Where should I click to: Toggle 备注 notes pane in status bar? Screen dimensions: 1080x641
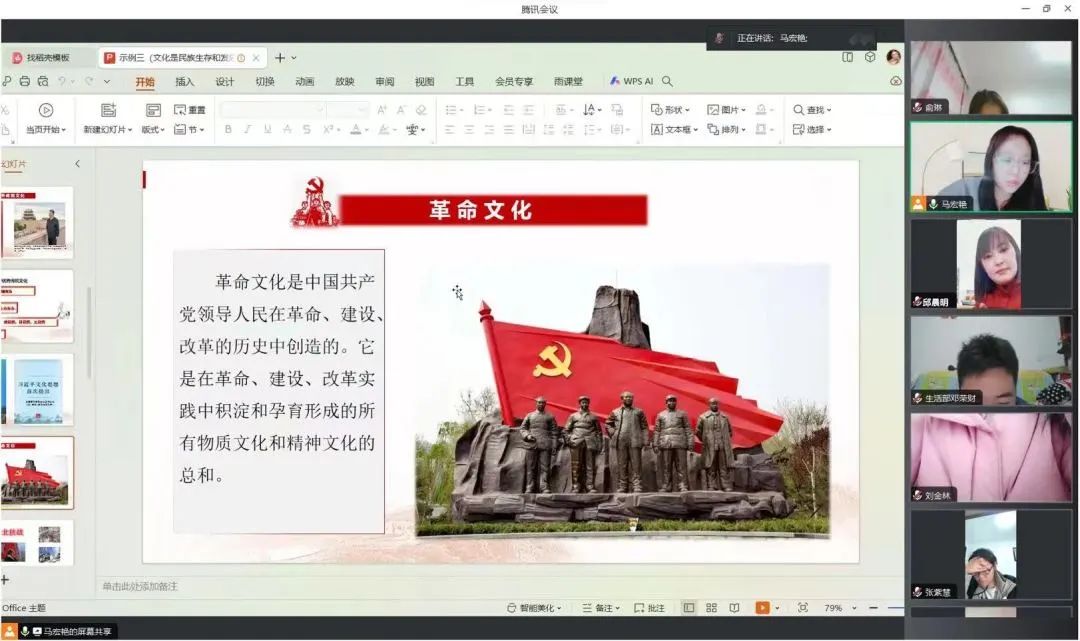point(598,608)
